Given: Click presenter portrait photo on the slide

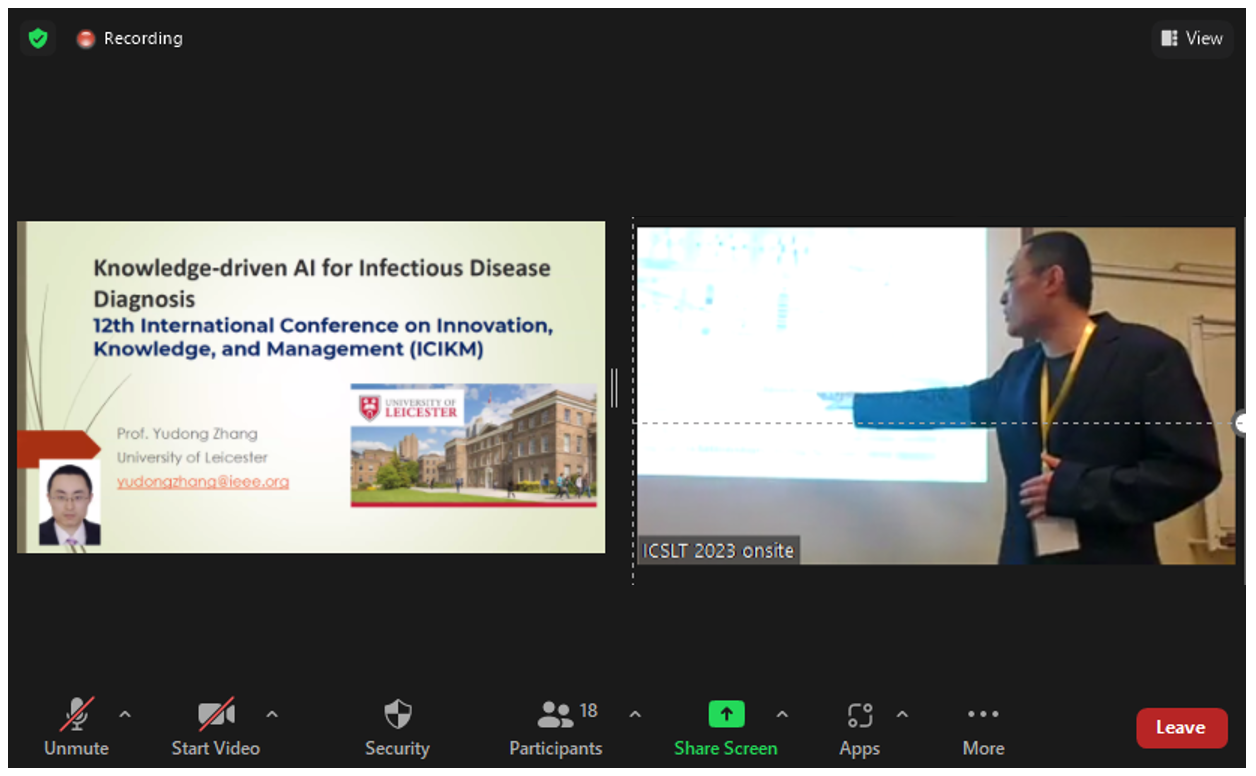Looking at the screenshot, I should [70, 503].
